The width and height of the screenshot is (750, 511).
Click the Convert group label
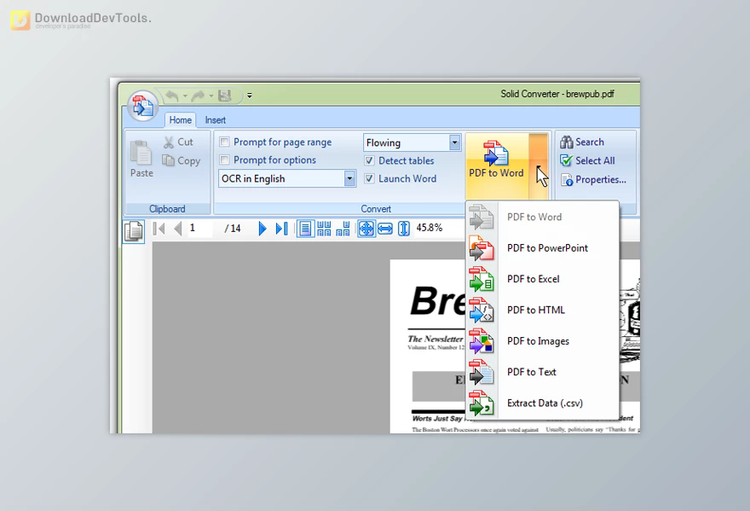(x=376, y=209)
